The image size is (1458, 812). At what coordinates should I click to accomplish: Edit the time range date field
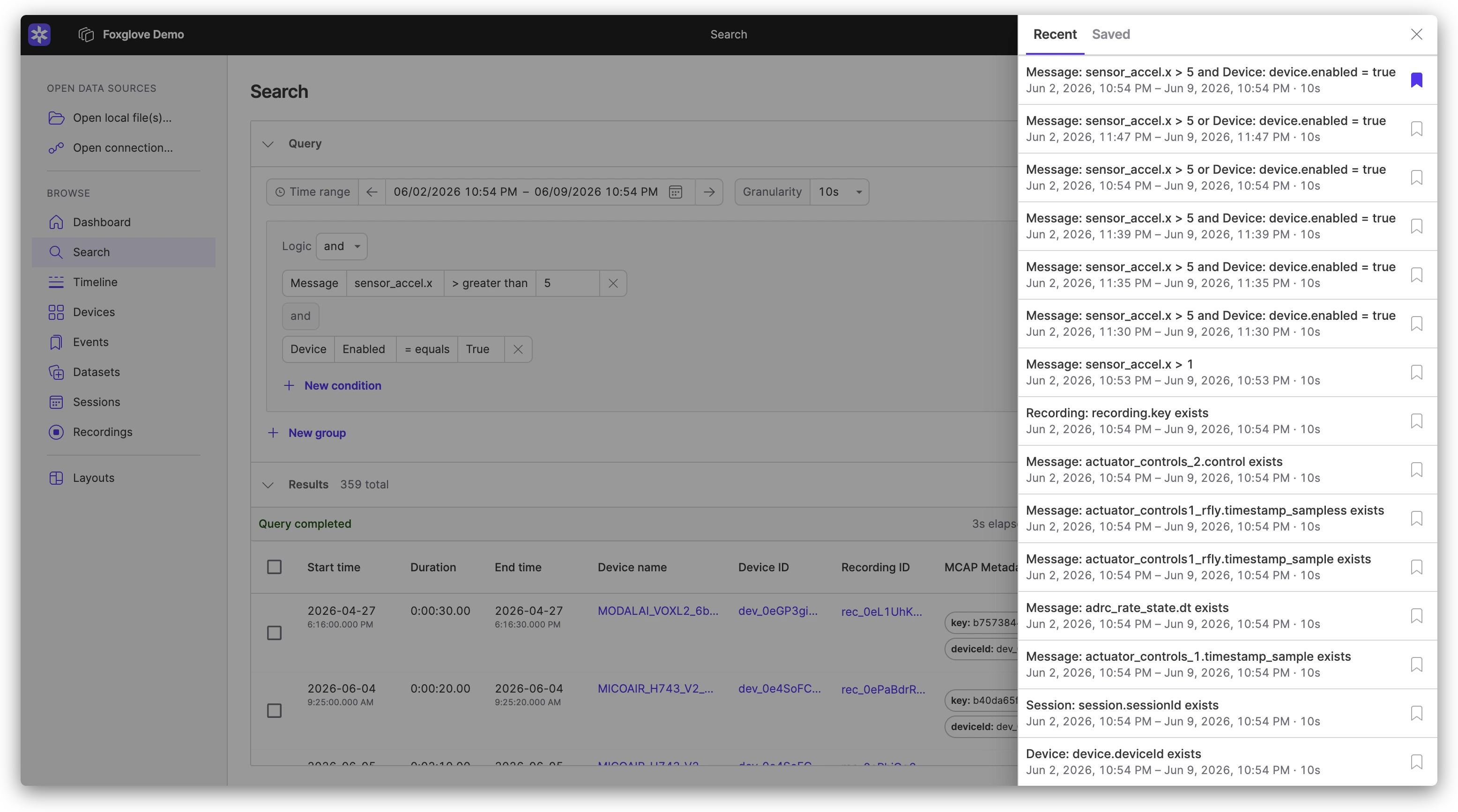526,192
